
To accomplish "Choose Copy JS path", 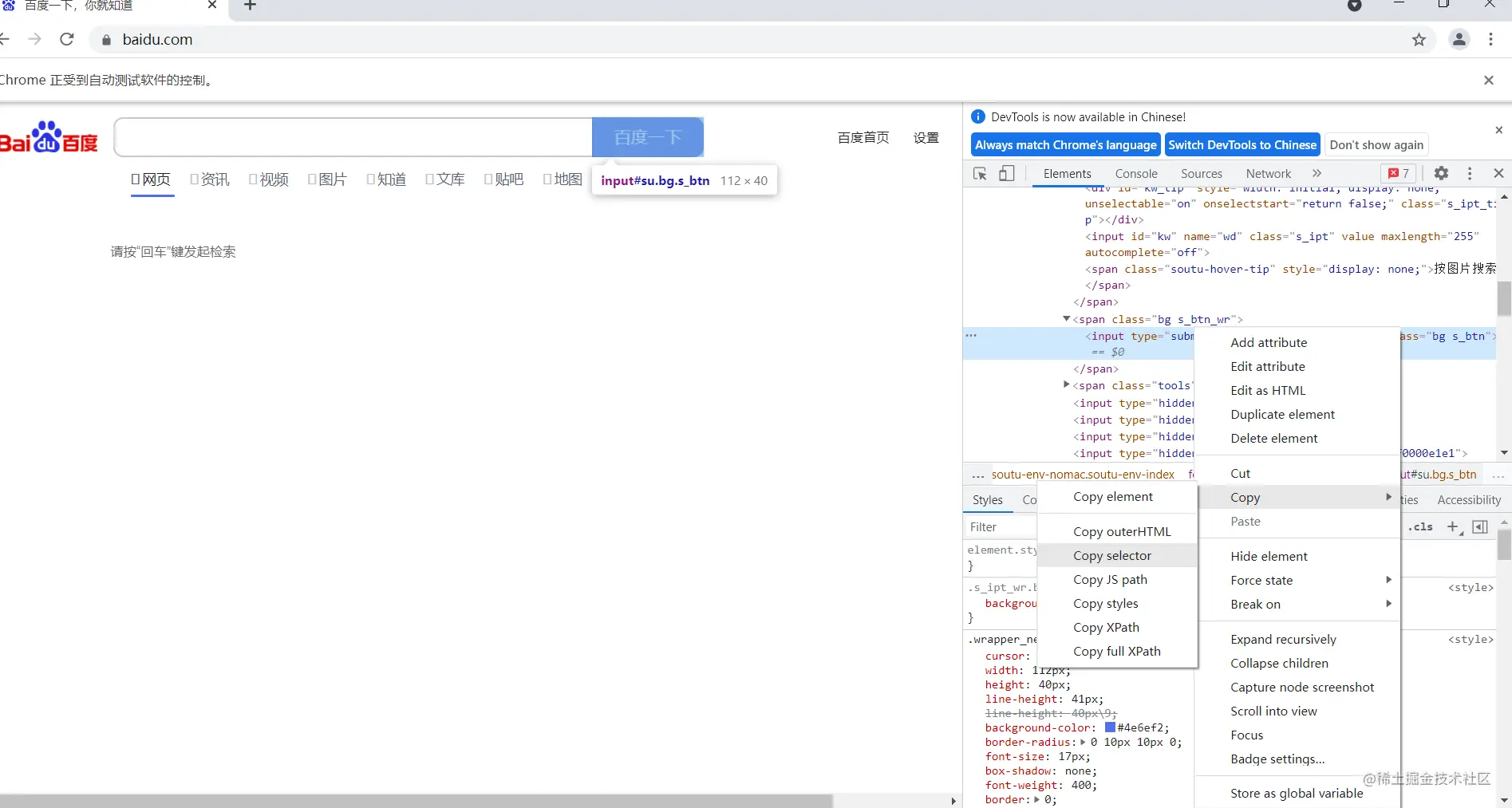I will [1117, 579].
